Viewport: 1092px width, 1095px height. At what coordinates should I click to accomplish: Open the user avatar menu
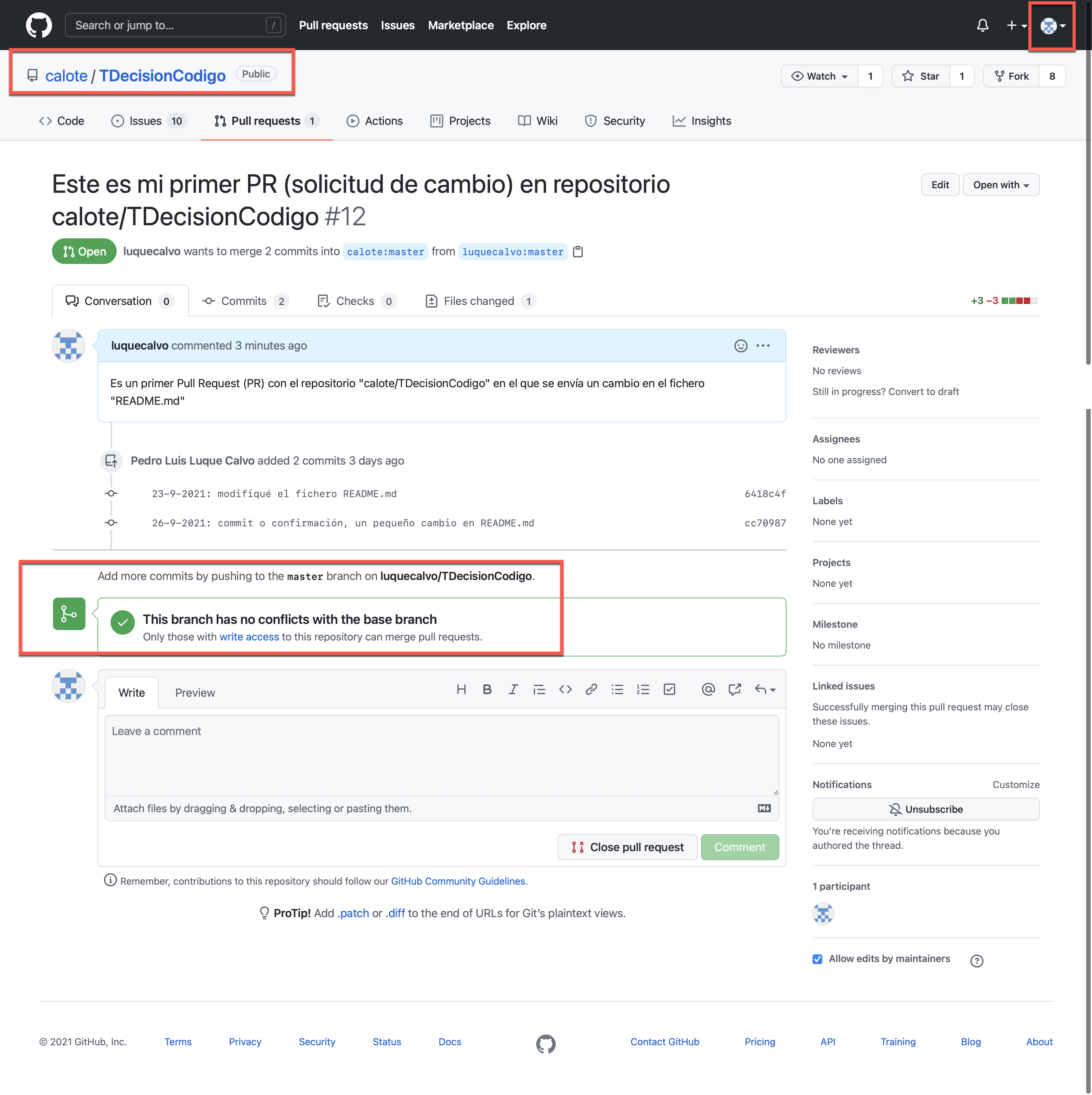point(1053,25)
